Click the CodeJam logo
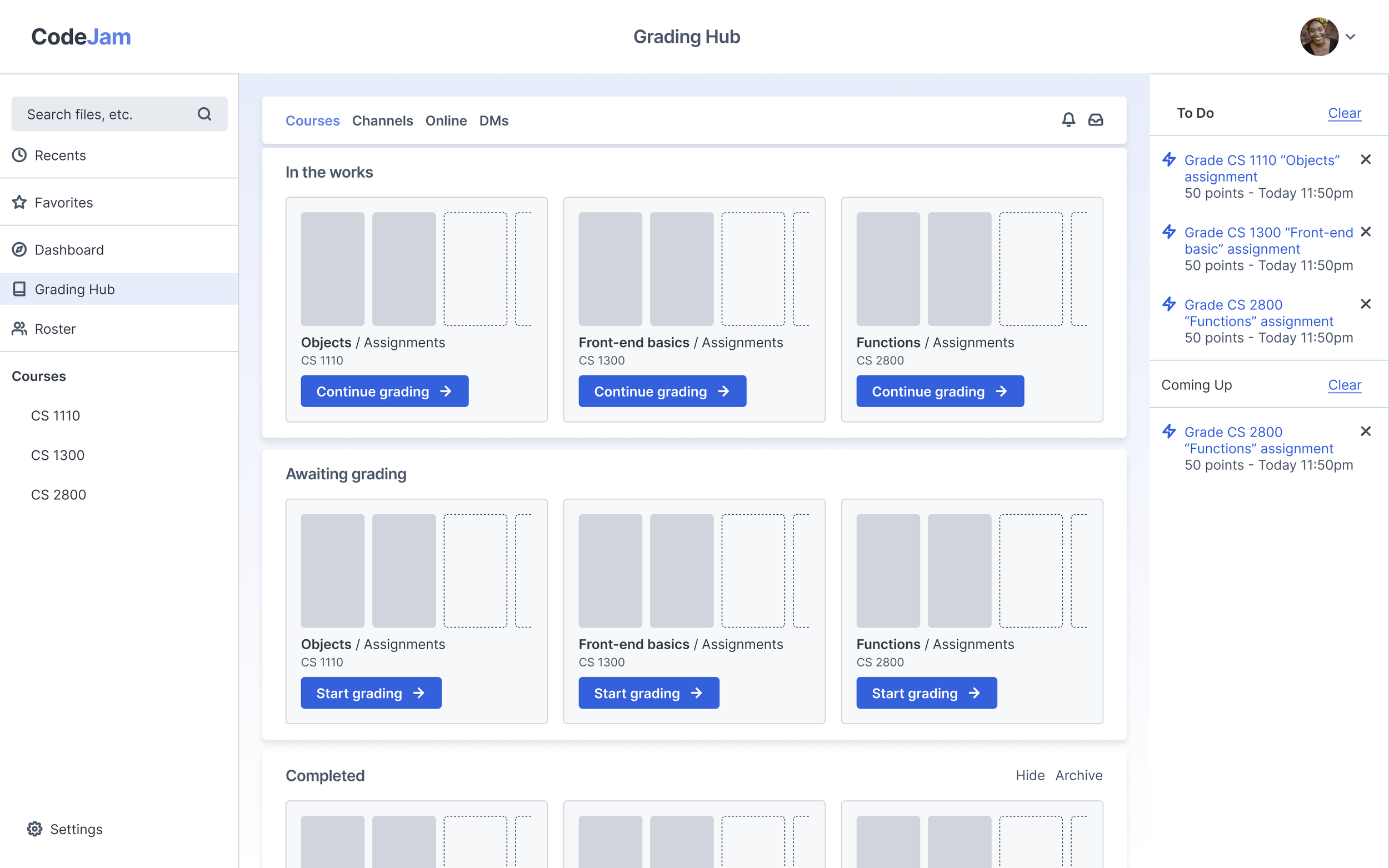Image resolution: width=1389 pixels, height=868 pixels. coord(81,37)
